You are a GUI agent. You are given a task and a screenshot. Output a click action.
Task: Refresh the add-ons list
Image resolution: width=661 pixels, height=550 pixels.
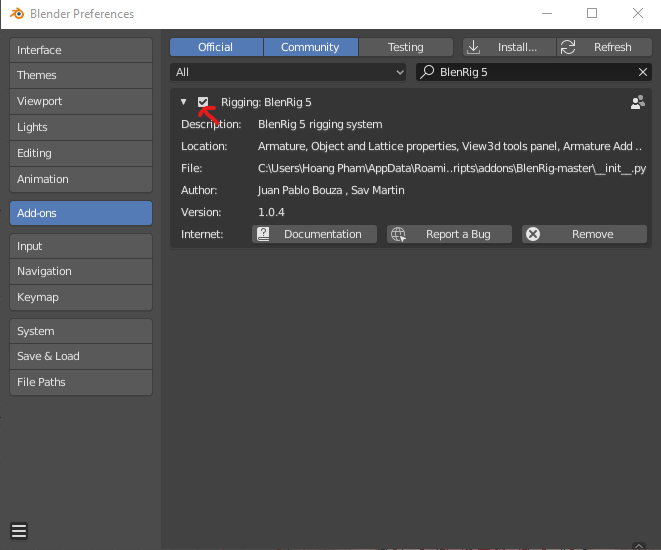pyautogui.click(x=605, y=47)
